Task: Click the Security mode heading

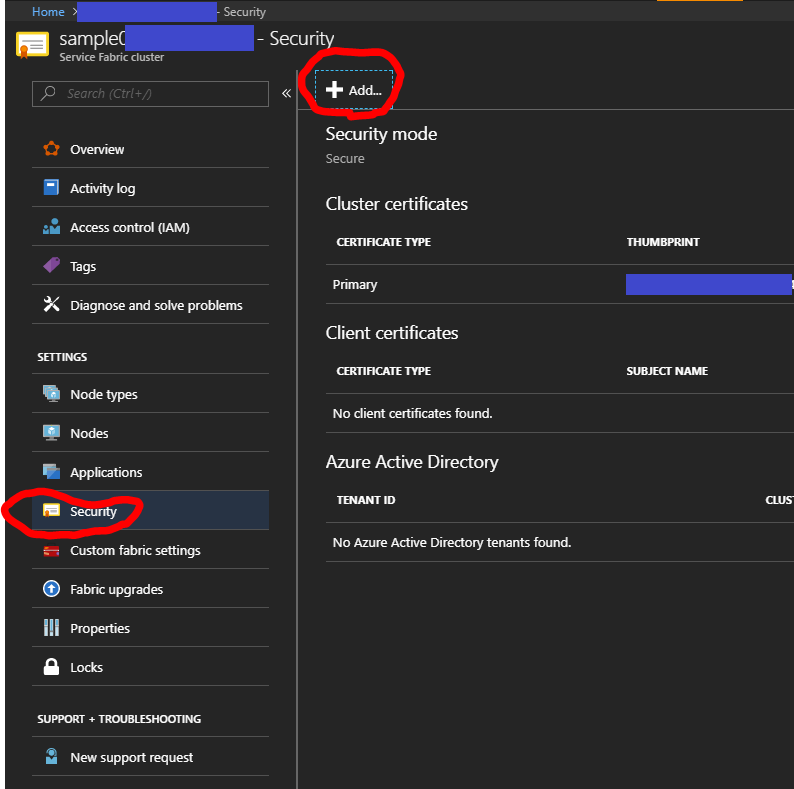Action: (381, 134)
